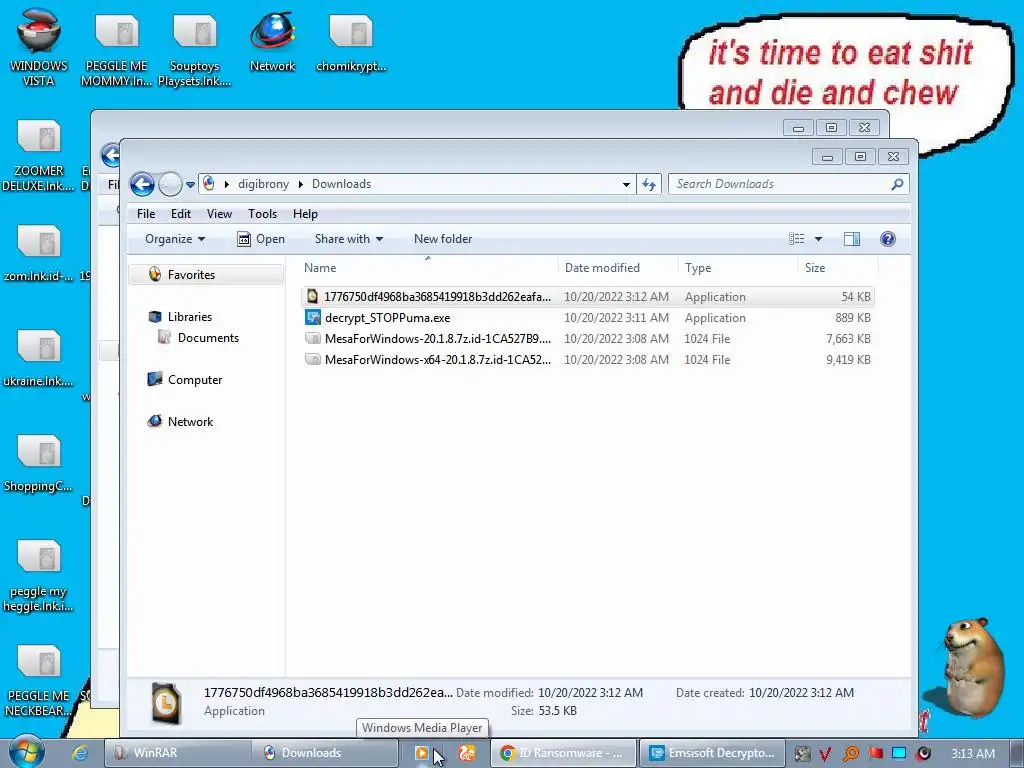Image resolution: width=1024 pixels, height=768 pixels.
Task: Open WINDOWS VISTA desktop icon
Action: click(x=39, y=47)
